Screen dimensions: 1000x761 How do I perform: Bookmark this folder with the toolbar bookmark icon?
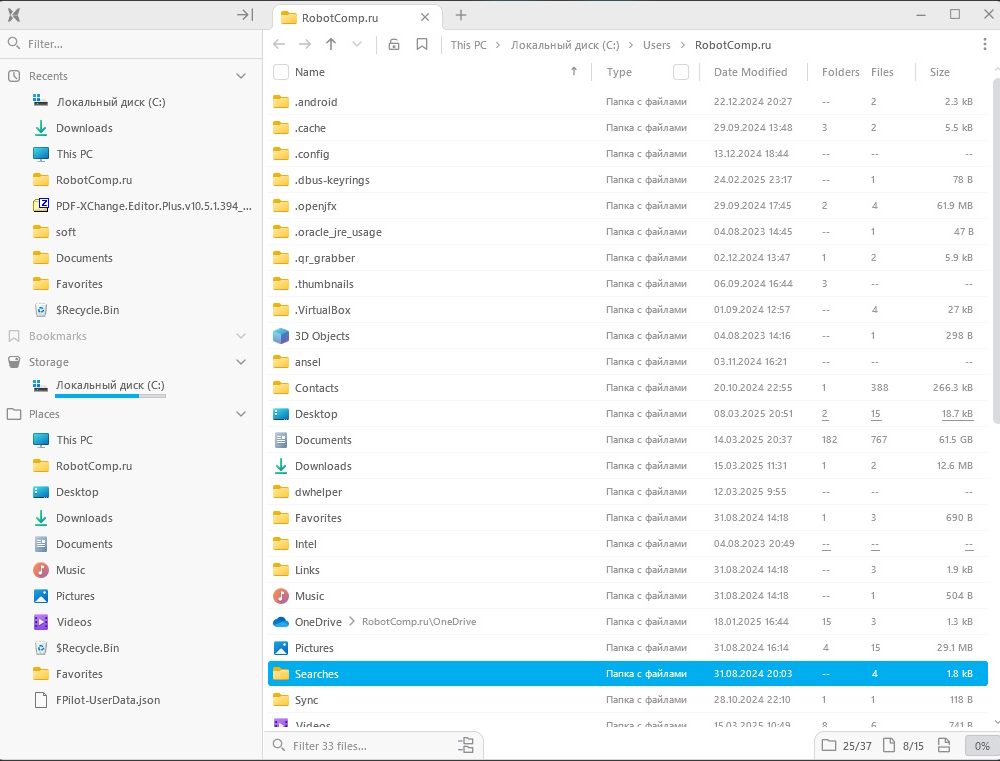(422, 44)
